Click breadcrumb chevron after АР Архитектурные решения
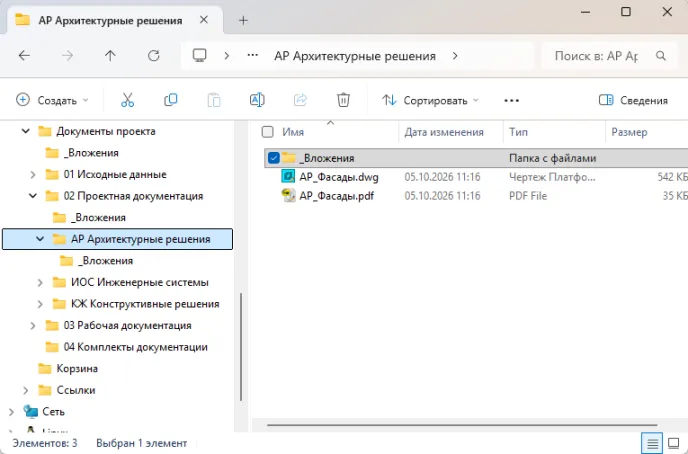The width and height of the screenshot is (688, 454). (455, 56)
